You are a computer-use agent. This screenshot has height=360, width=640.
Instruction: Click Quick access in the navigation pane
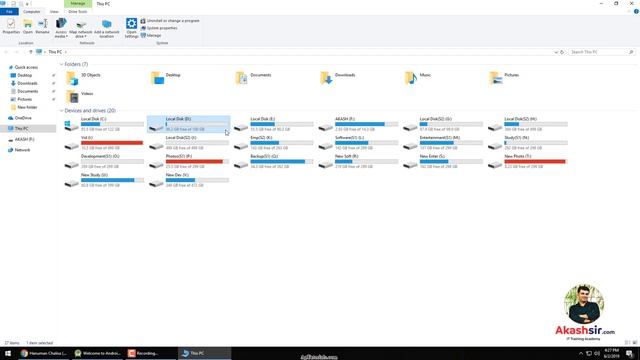coord(26,67)
